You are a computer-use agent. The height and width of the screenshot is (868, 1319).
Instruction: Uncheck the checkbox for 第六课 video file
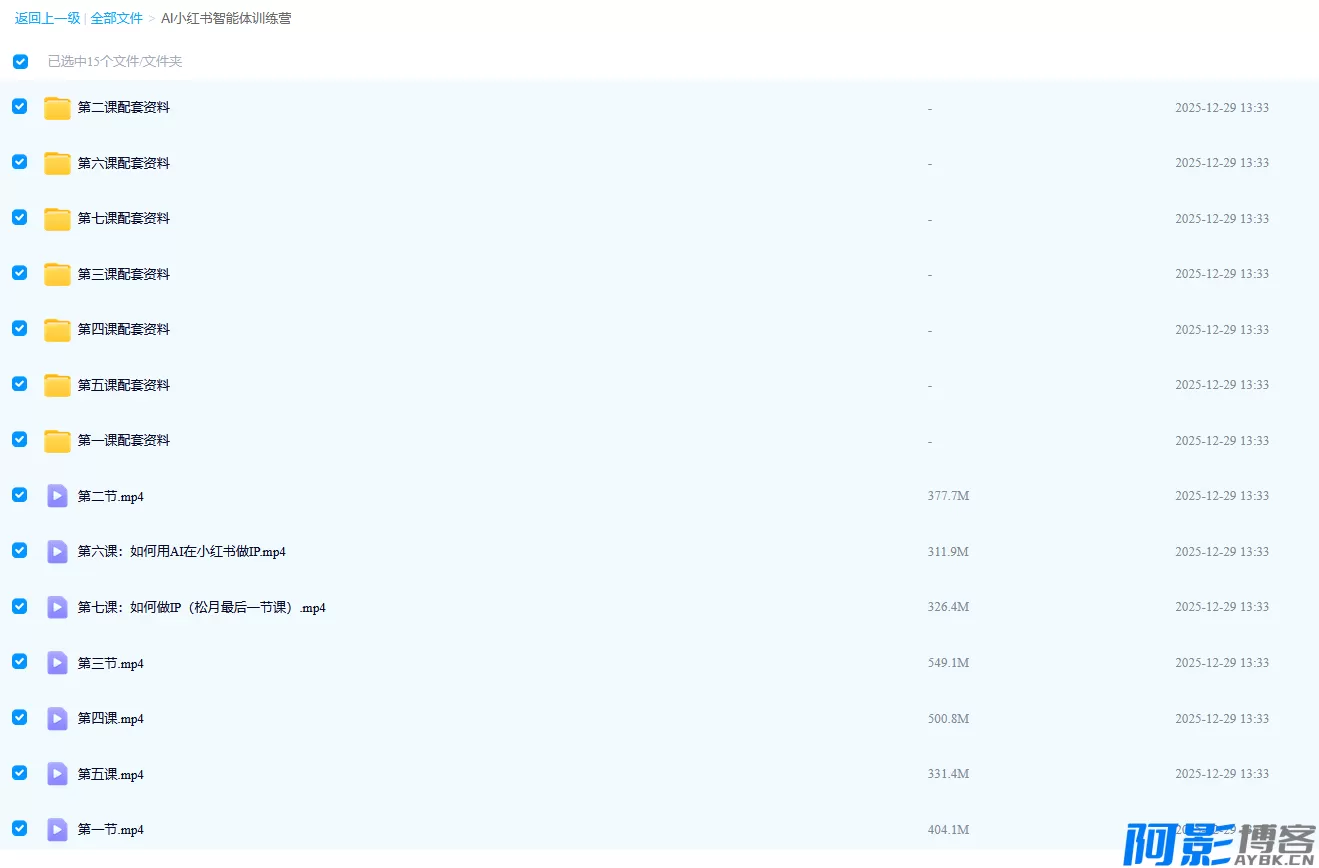19,550
